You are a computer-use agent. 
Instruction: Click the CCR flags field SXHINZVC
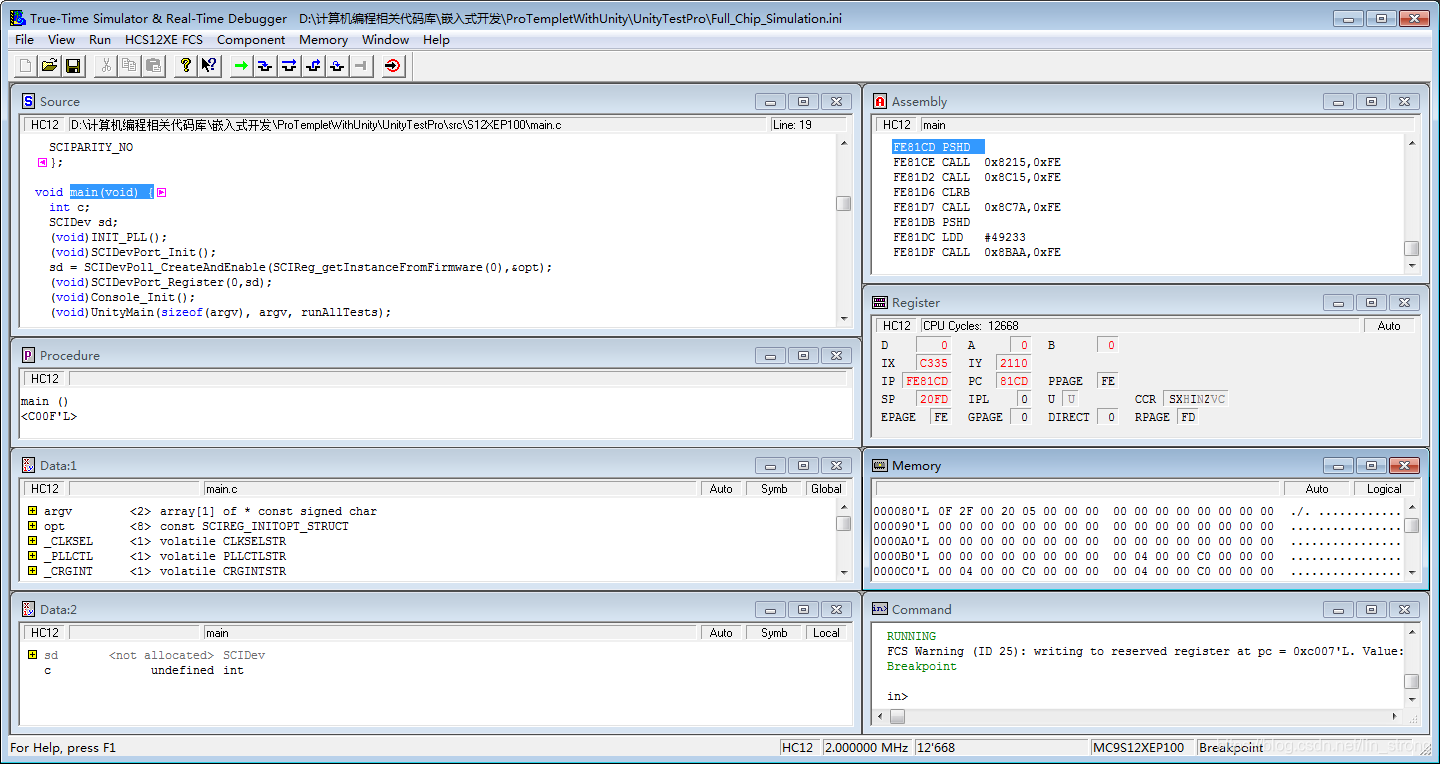tap(1196, 399)
